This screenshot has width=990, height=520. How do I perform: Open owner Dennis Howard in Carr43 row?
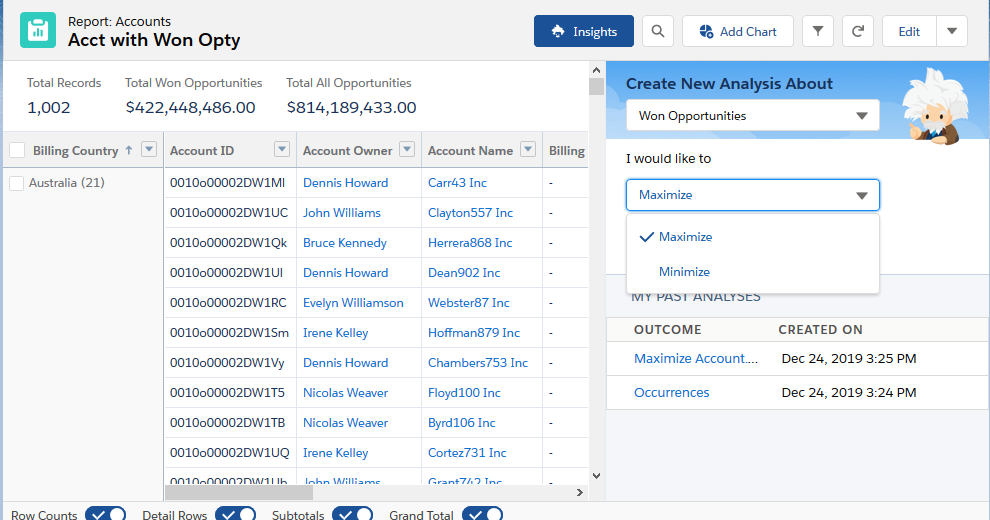[x=345, y=183]
